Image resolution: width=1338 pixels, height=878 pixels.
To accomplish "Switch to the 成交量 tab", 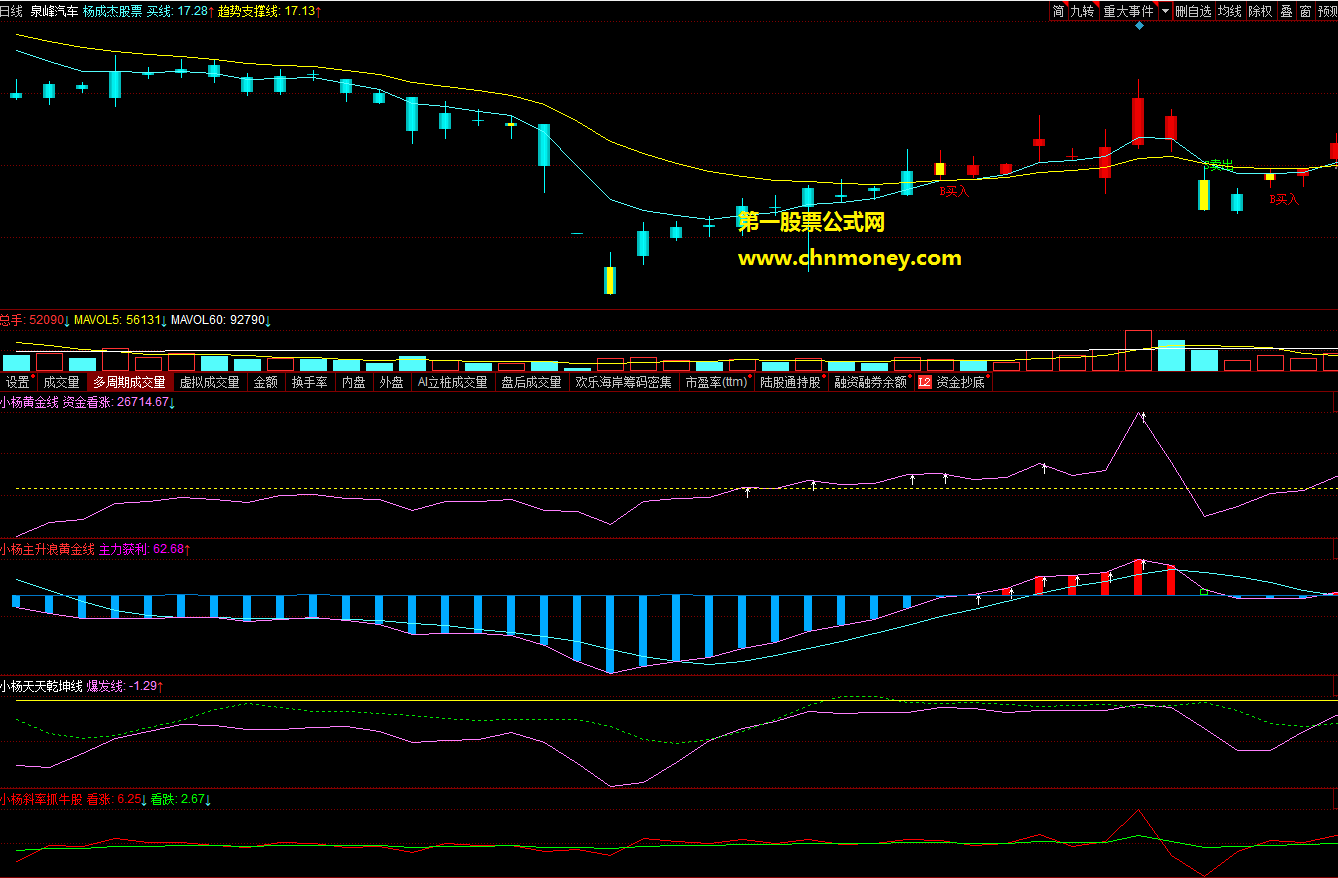I will click(x=61, y=382).
